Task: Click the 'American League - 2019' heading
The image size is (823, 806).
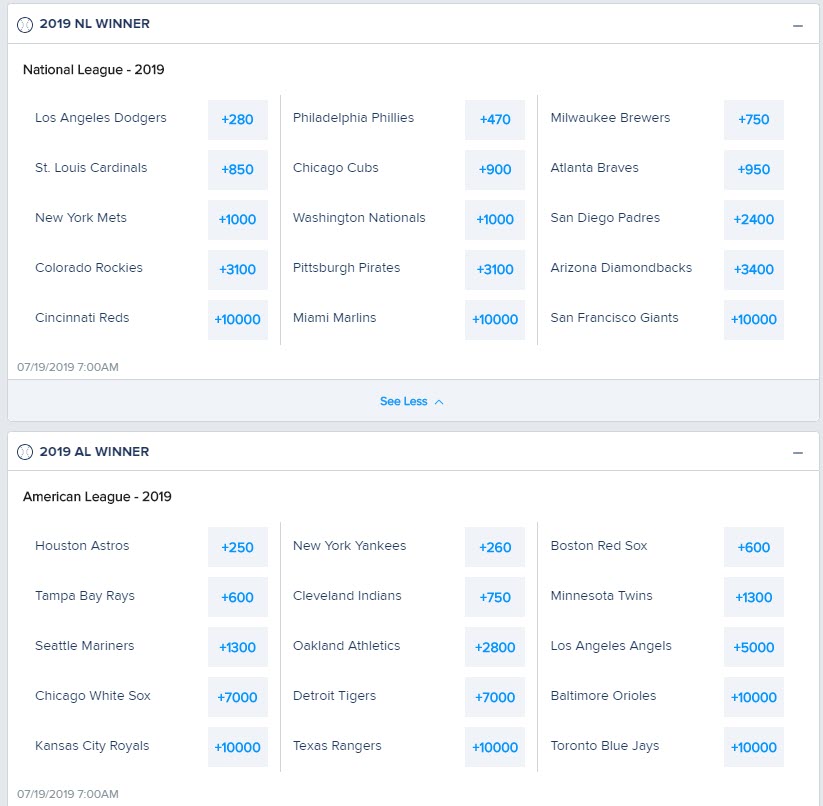Action: [x=97, y=497]
